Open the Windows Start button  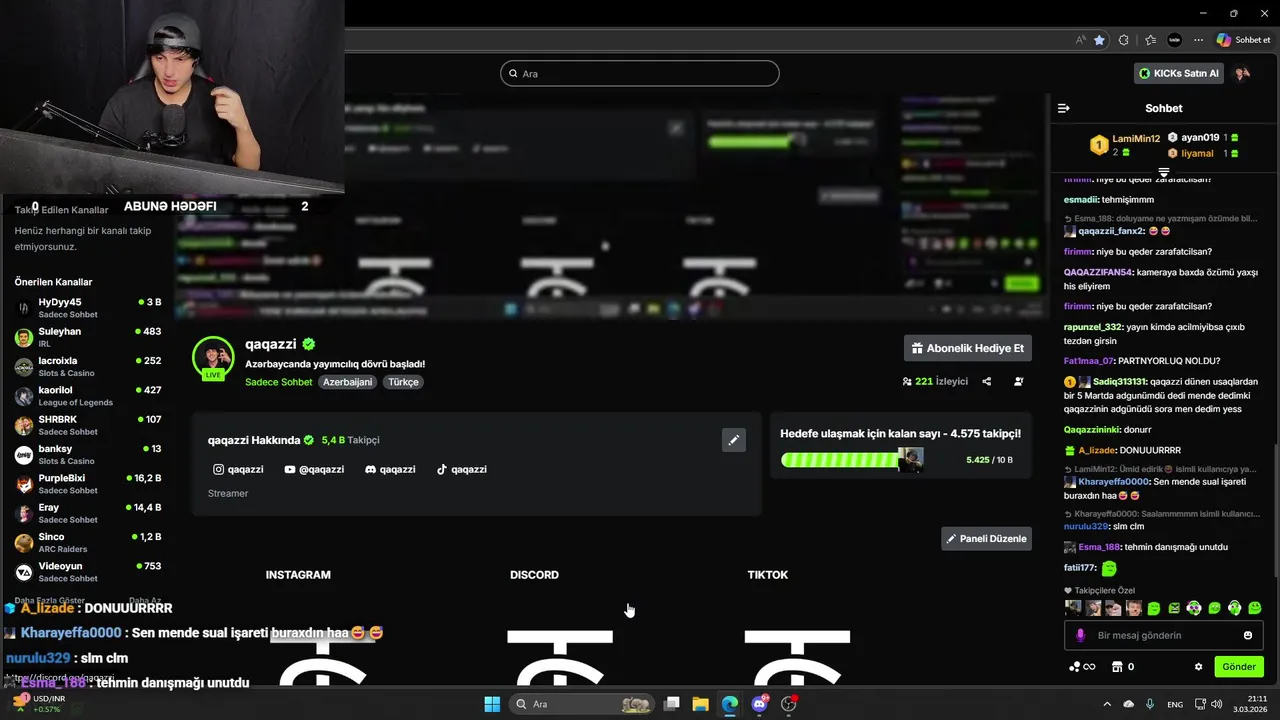[492, 704]
